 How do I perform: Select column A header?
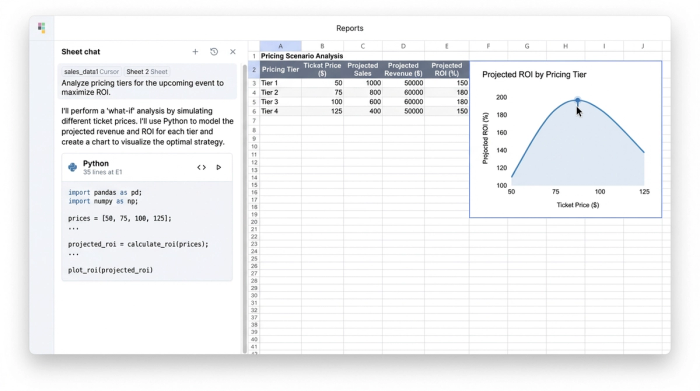pyautogui.click(x=280, y=46)
